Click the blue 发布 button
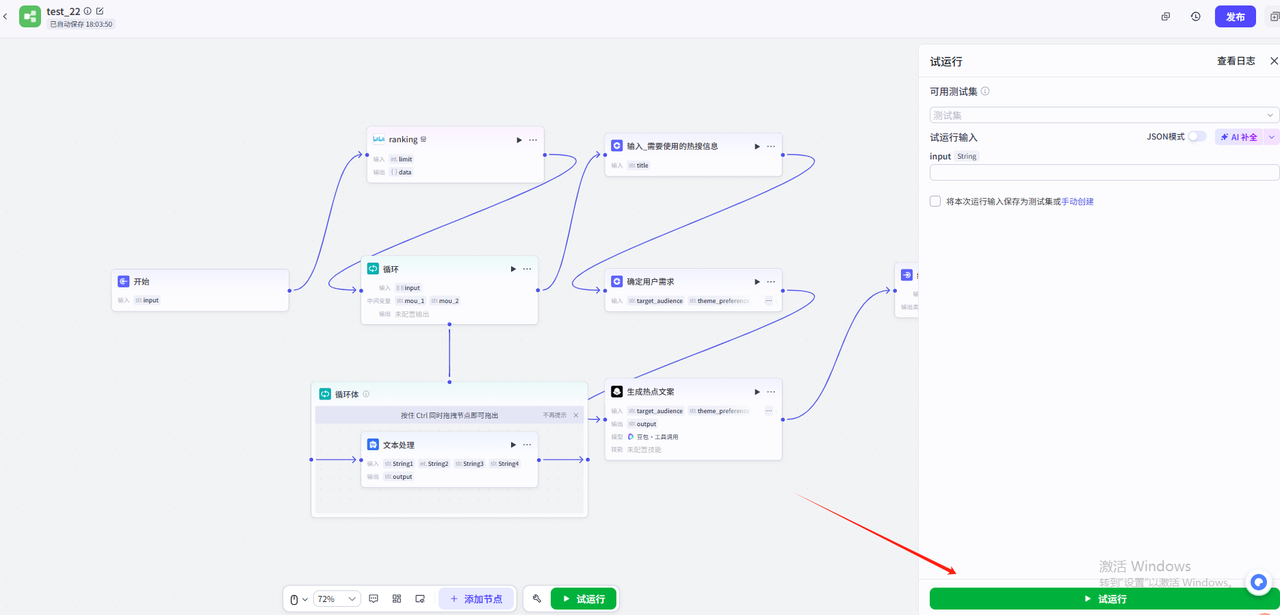The width and height of the screenshot is (1280, 615). pyautogui.click(x=1235, y=17)
